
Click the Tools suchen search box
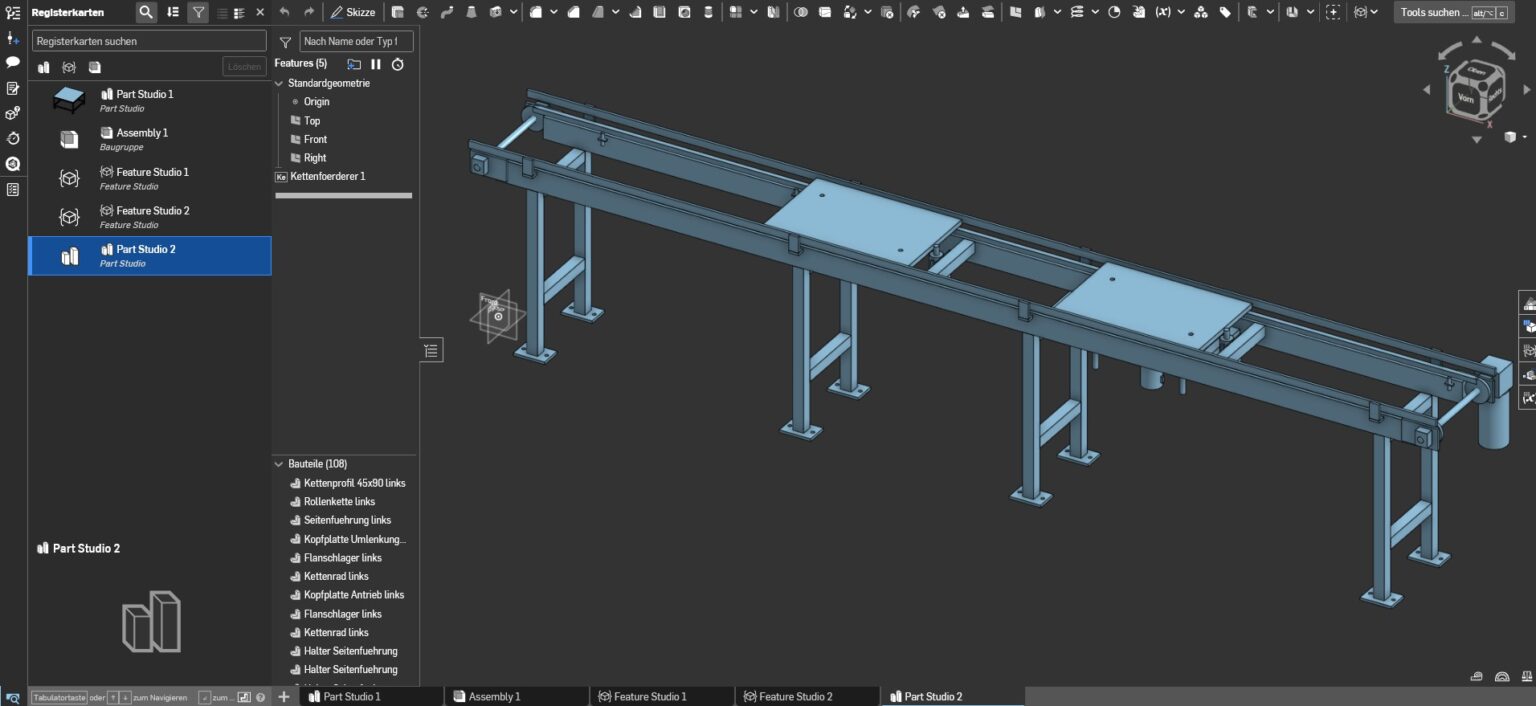tap(1455, 12)
